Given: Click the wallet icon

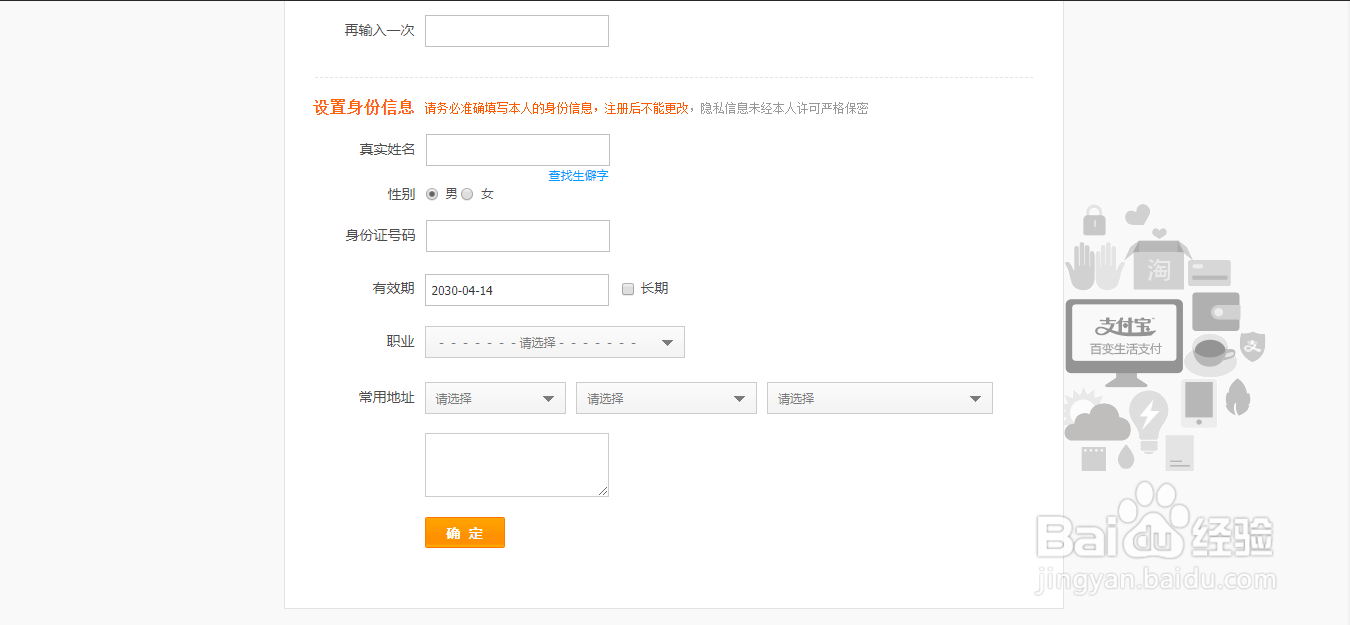Looking at the screenshot, I should [1215, 311].
